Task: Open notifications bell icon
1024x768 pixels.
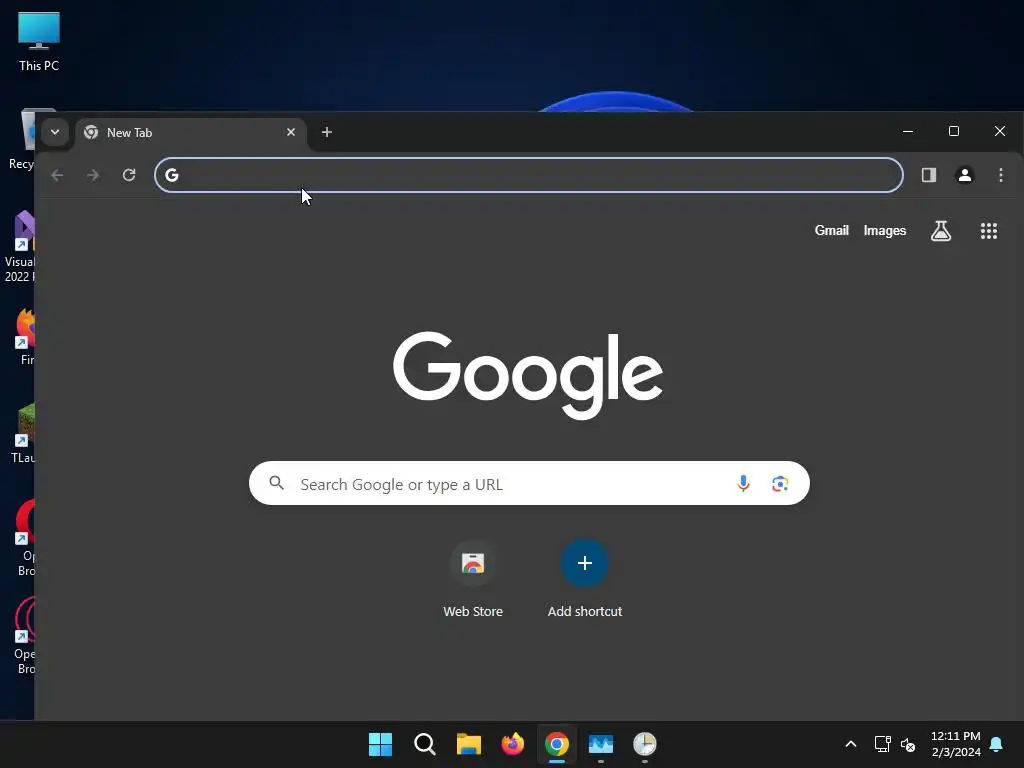Action: [x=997, y=744]
